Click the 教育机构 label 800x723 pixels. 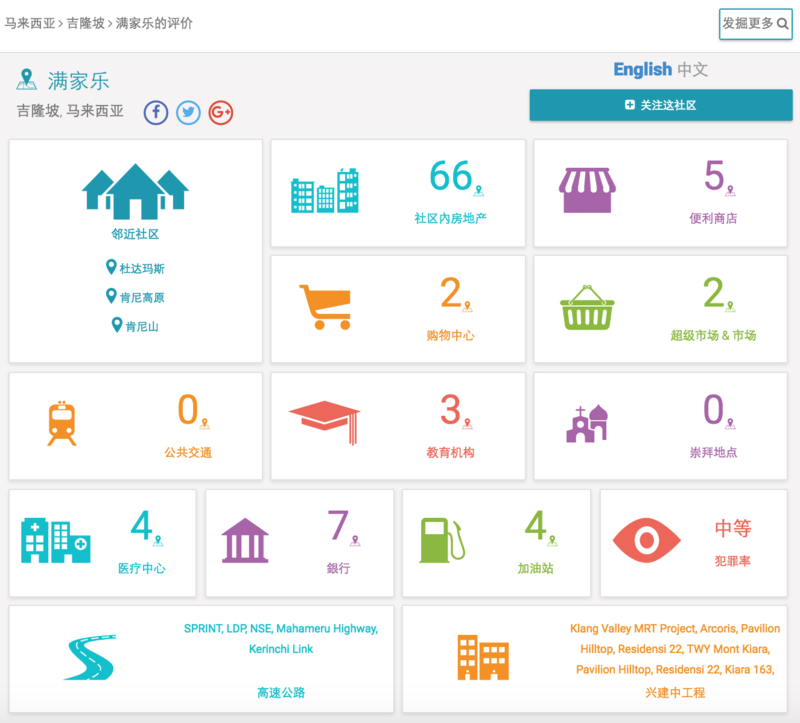tap(450, 453)
